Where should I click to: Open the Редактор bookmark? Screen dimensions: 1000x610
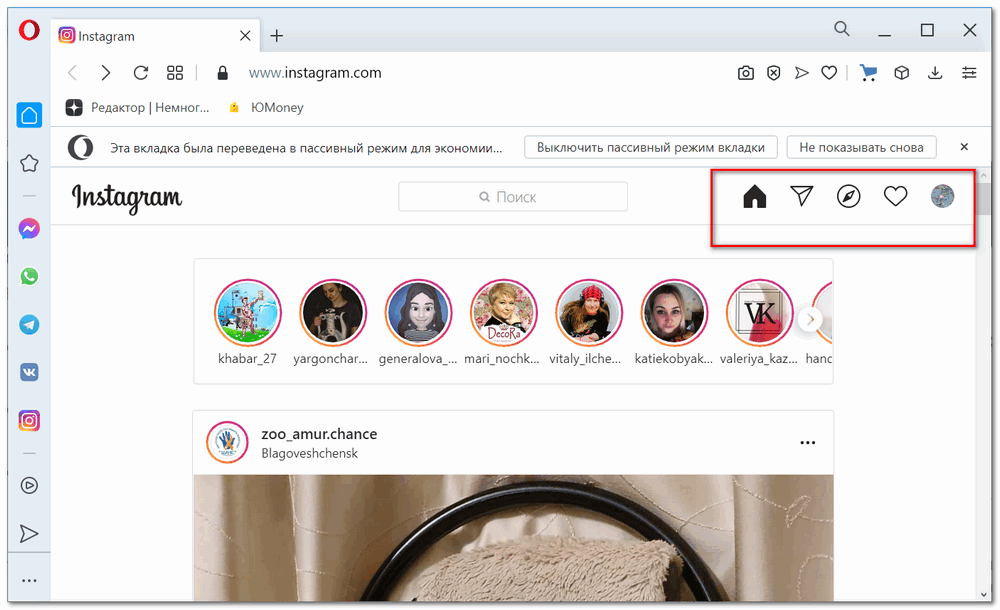click(138, 107)
